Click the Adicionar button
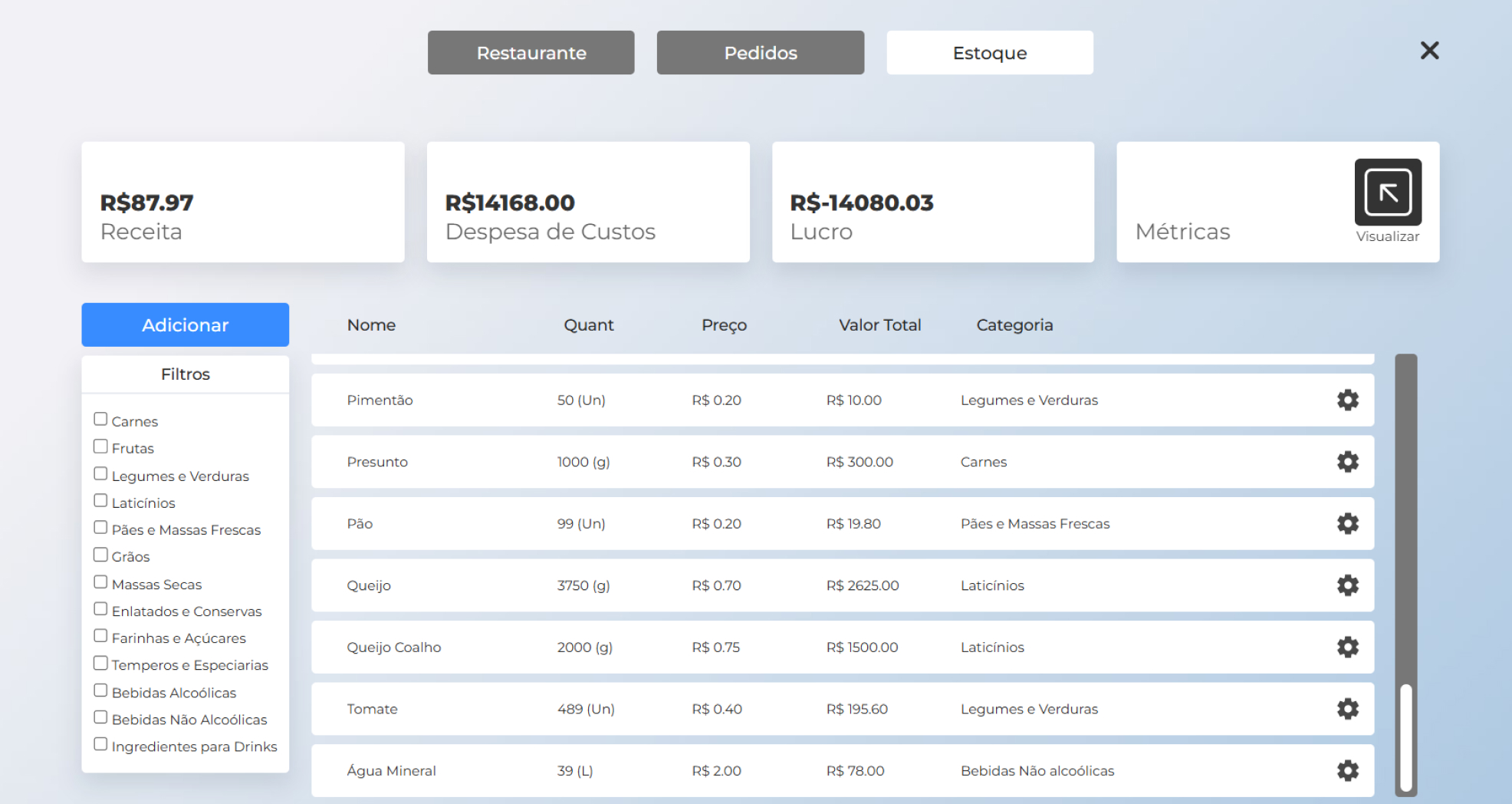Viewport: 1512px width, 804px height. click(185, 325)
